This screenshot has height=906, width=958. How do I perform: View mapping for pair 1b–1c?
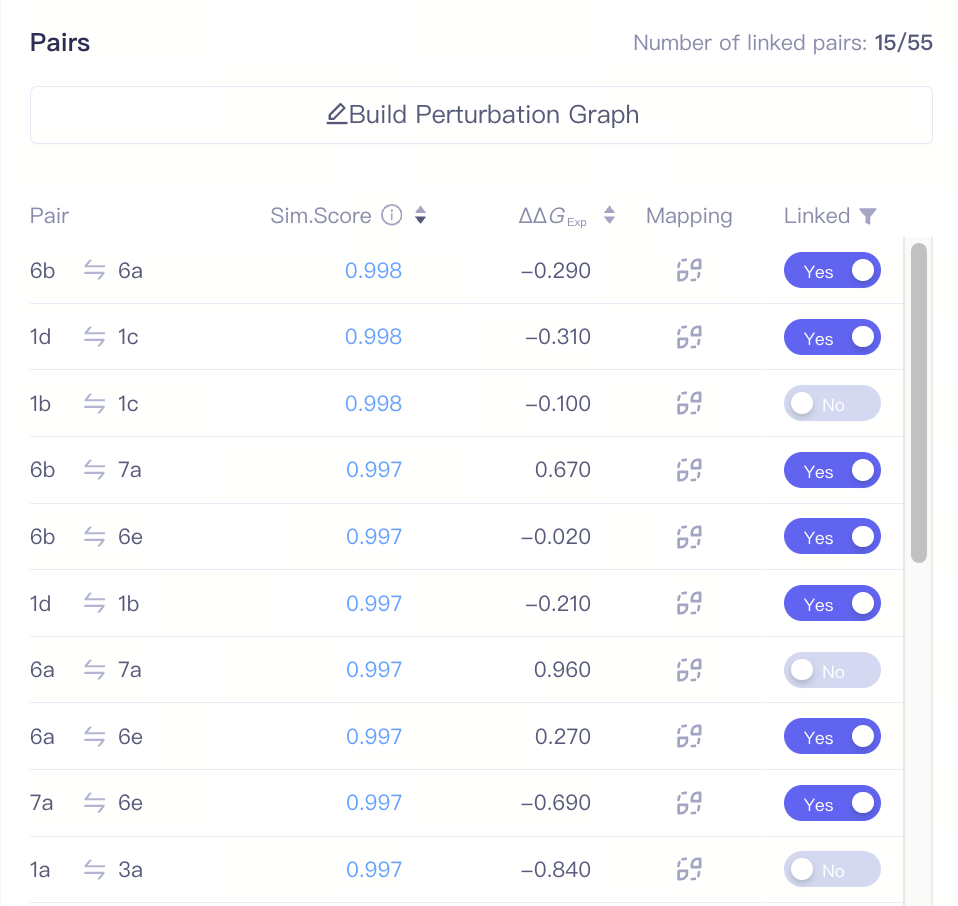click(x=689, y=403)
